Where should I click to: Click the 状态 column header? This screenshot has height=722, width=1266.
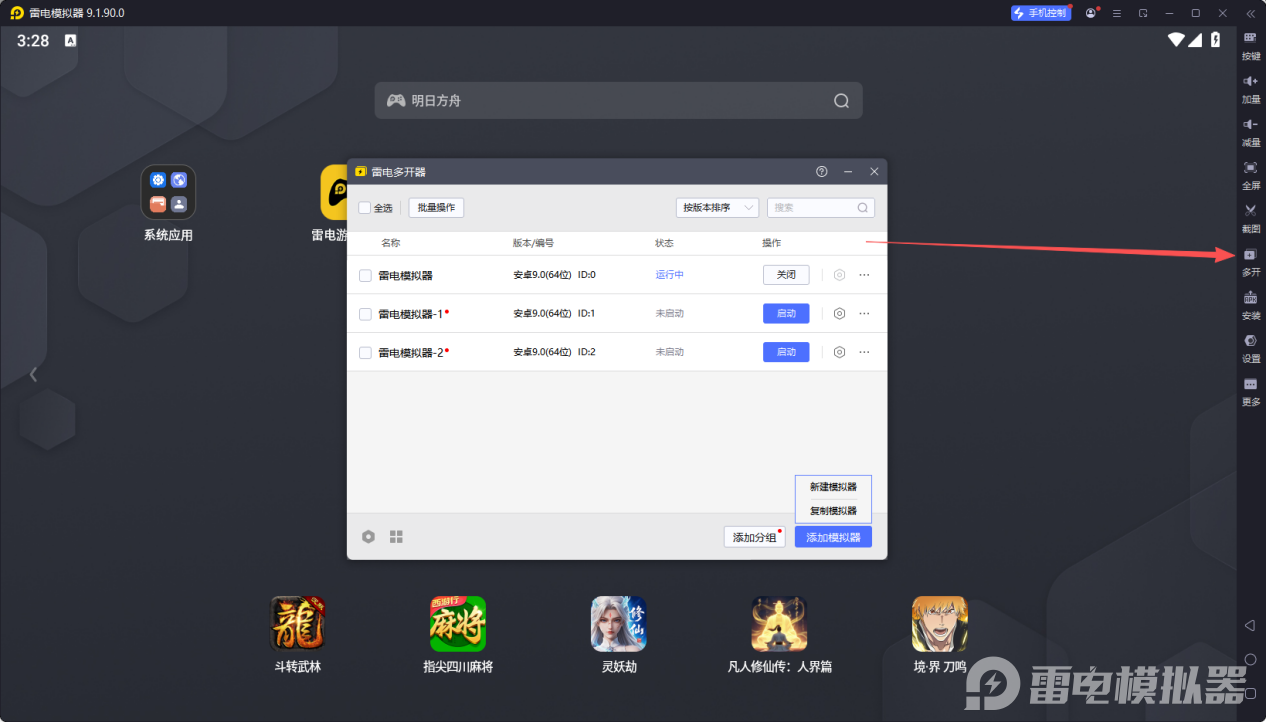[664, 243]
